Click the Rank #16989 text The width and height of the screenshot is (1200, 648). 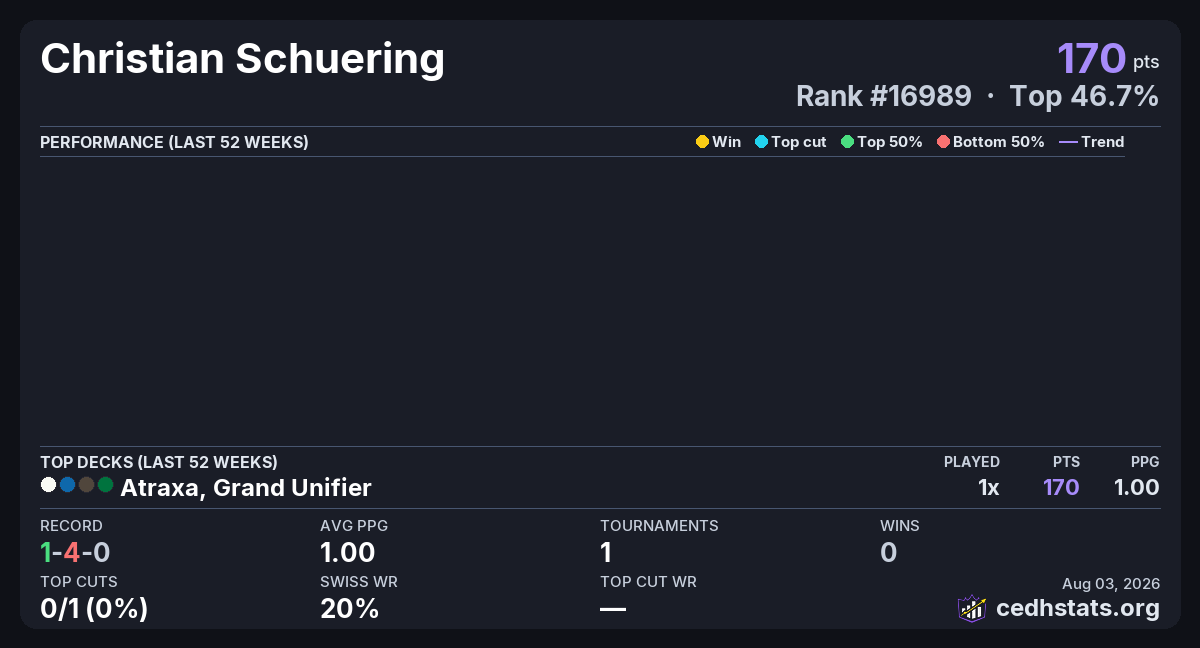click(x=884, y=96)
